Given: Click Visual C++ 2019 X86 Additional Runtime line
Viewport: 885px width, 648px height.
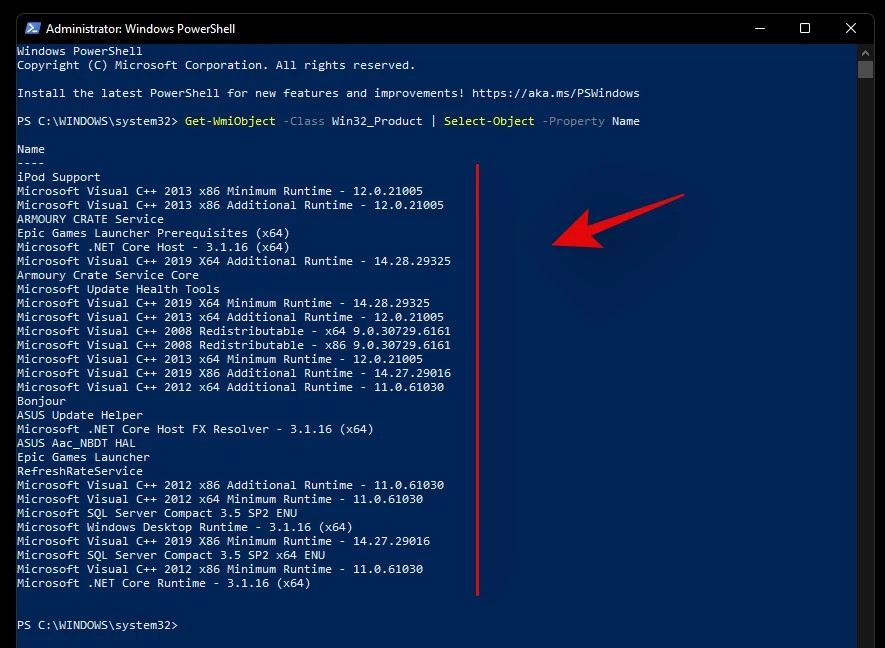Looking at the screenshot, I should point(234,373).
